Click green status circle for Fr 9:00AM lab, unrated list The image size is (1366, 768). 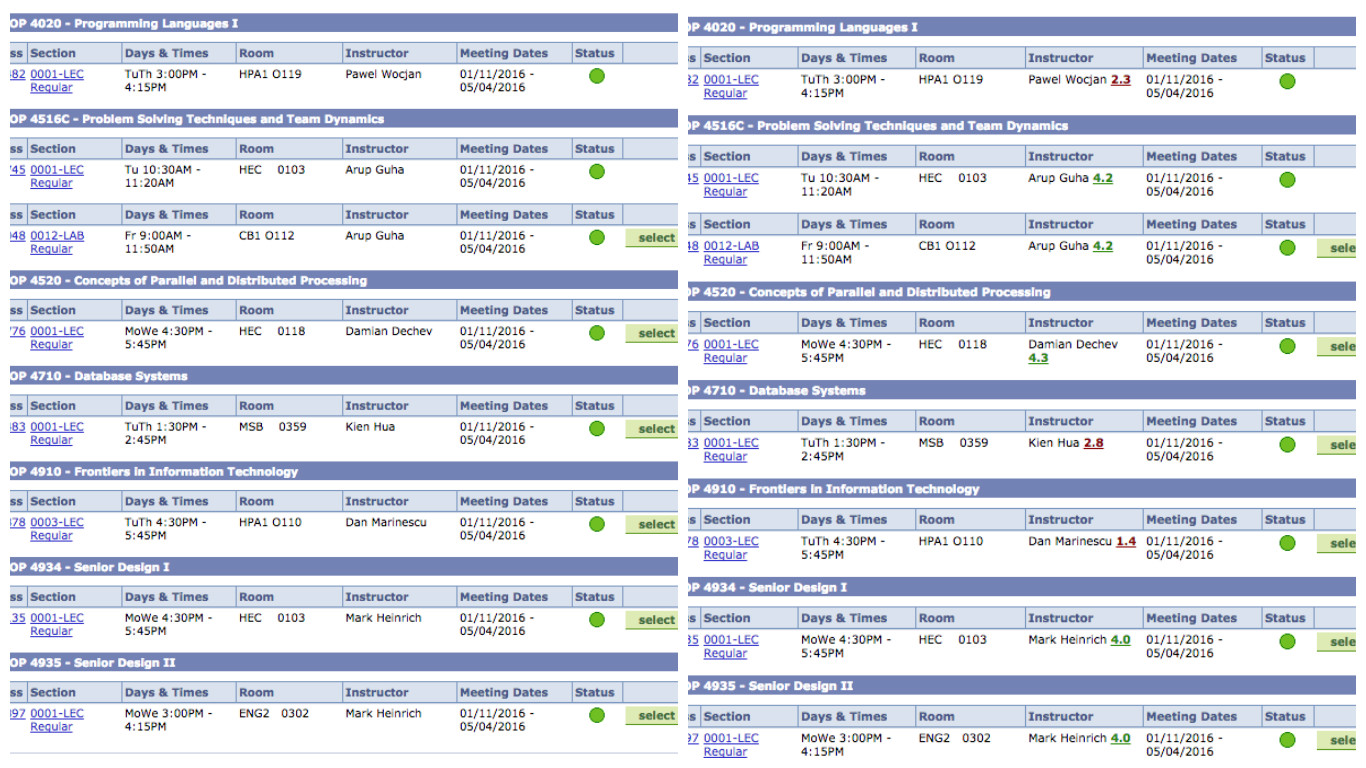pos(597,237)
